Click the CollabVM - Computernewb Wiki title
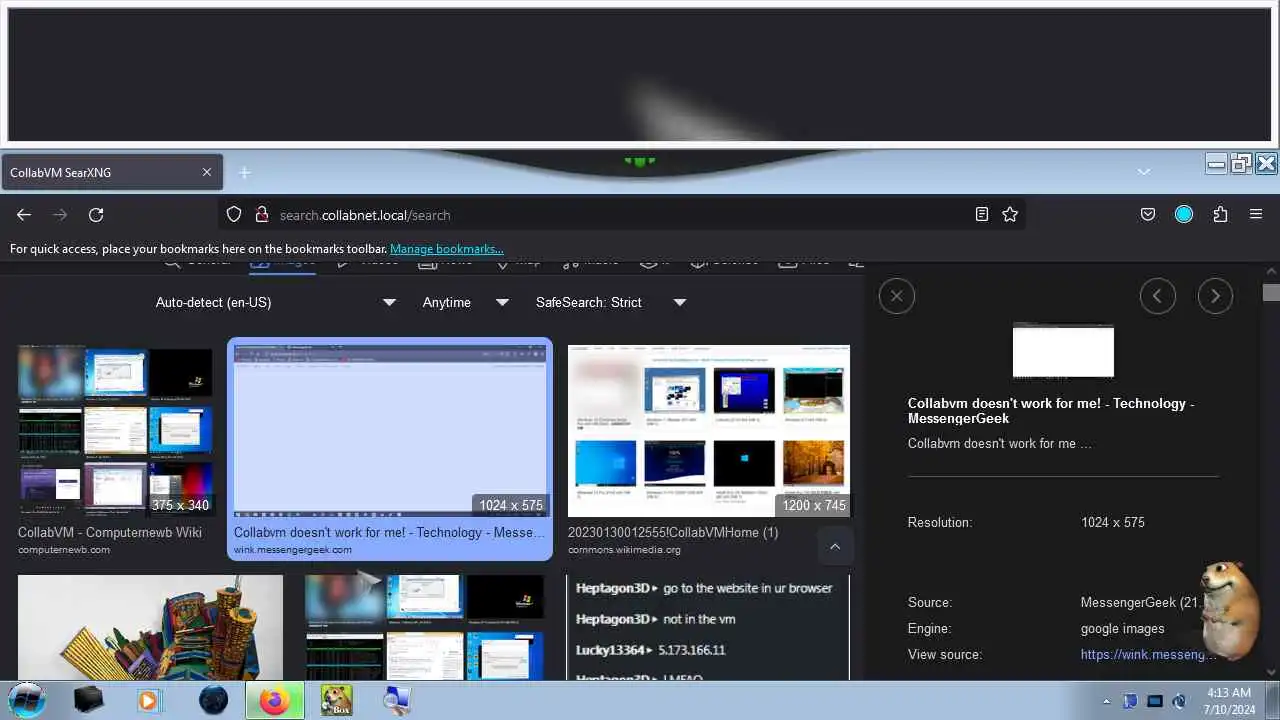Screen dimensions: 1280x720 coord(110,532)
